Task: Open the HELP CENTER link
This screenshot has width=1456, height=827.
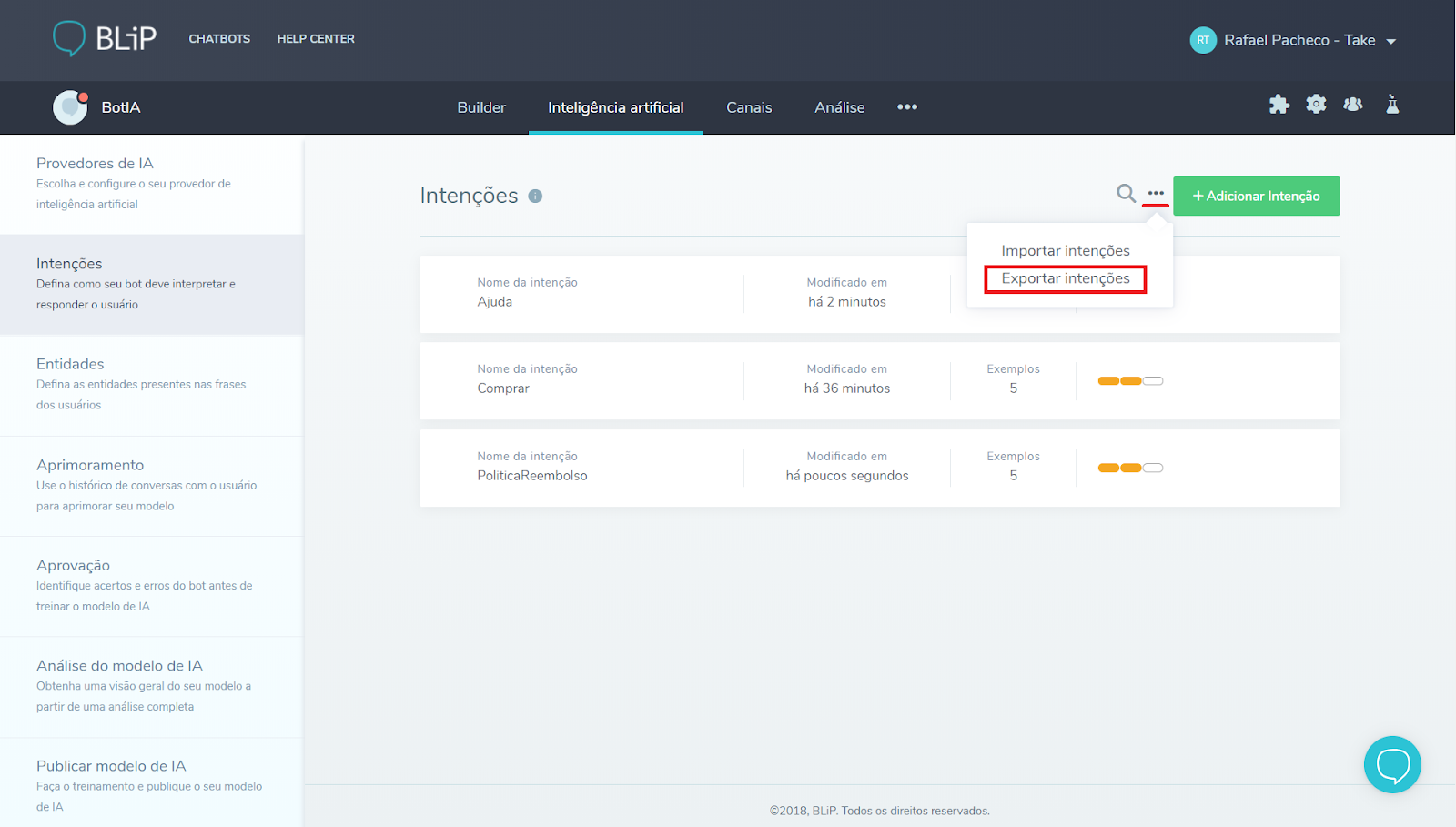Action: pyautogui.click(x=316, y=39)
